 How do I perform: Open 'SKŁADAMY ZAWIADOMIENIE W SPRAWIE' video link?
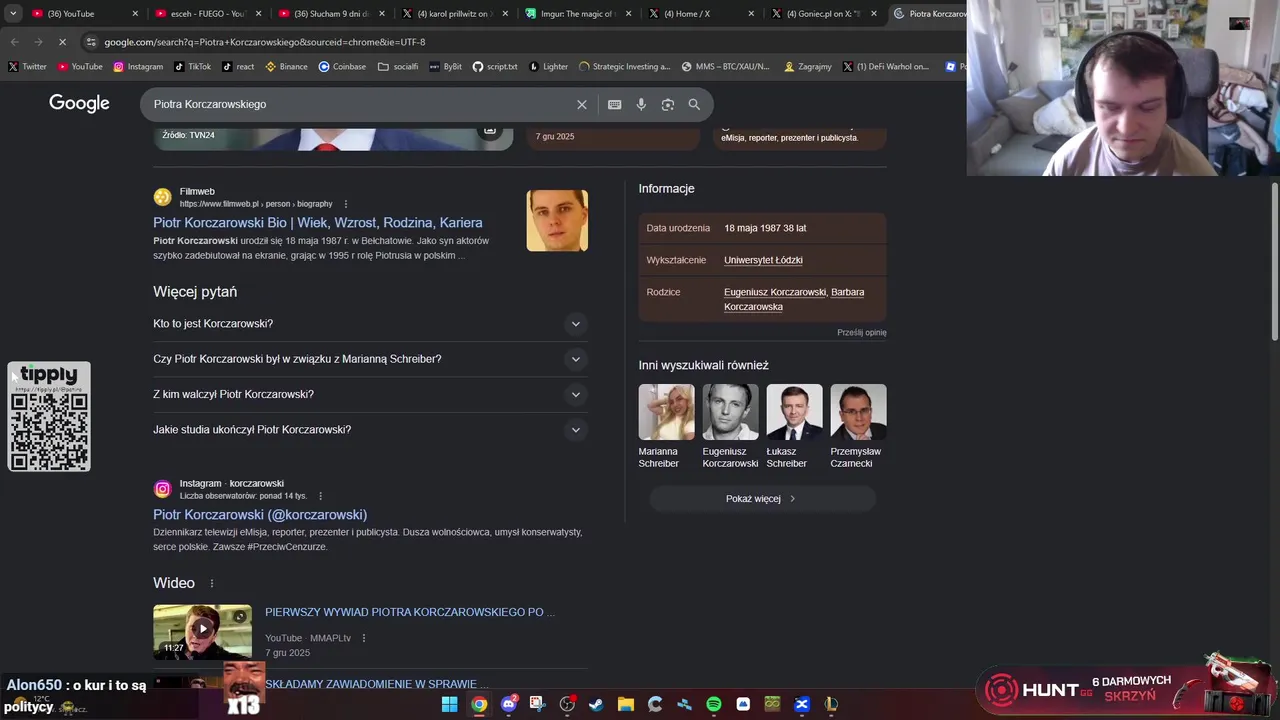[377, 685]
